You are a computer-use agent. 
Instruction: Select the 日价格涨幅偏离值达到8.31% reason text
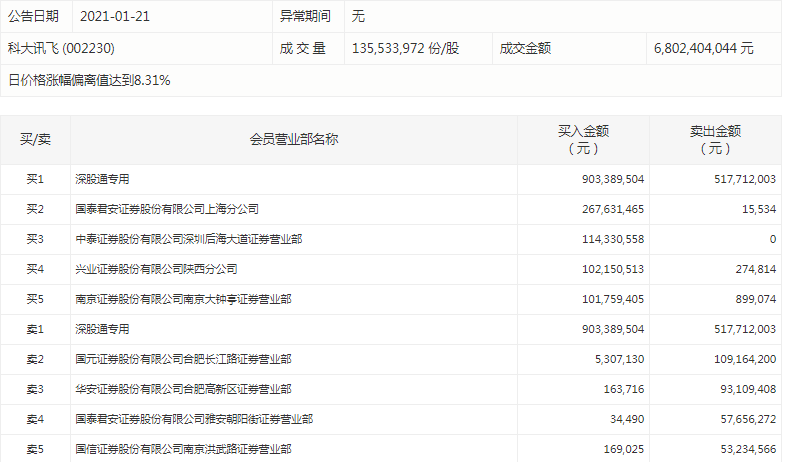89,80
